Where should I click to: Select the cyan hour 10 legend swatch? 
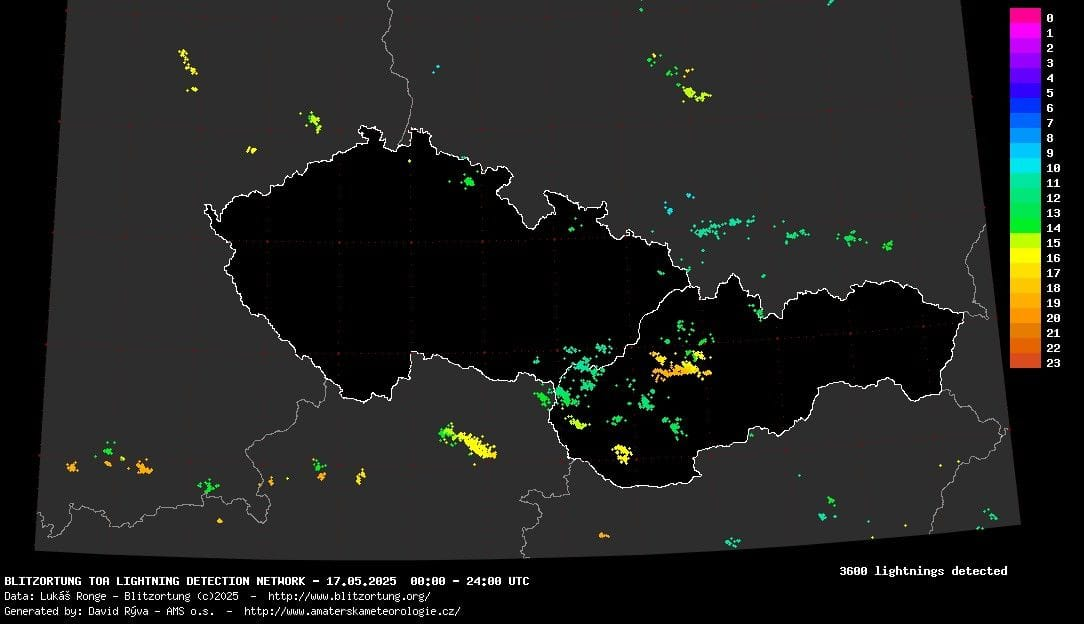coord(1025,167)
